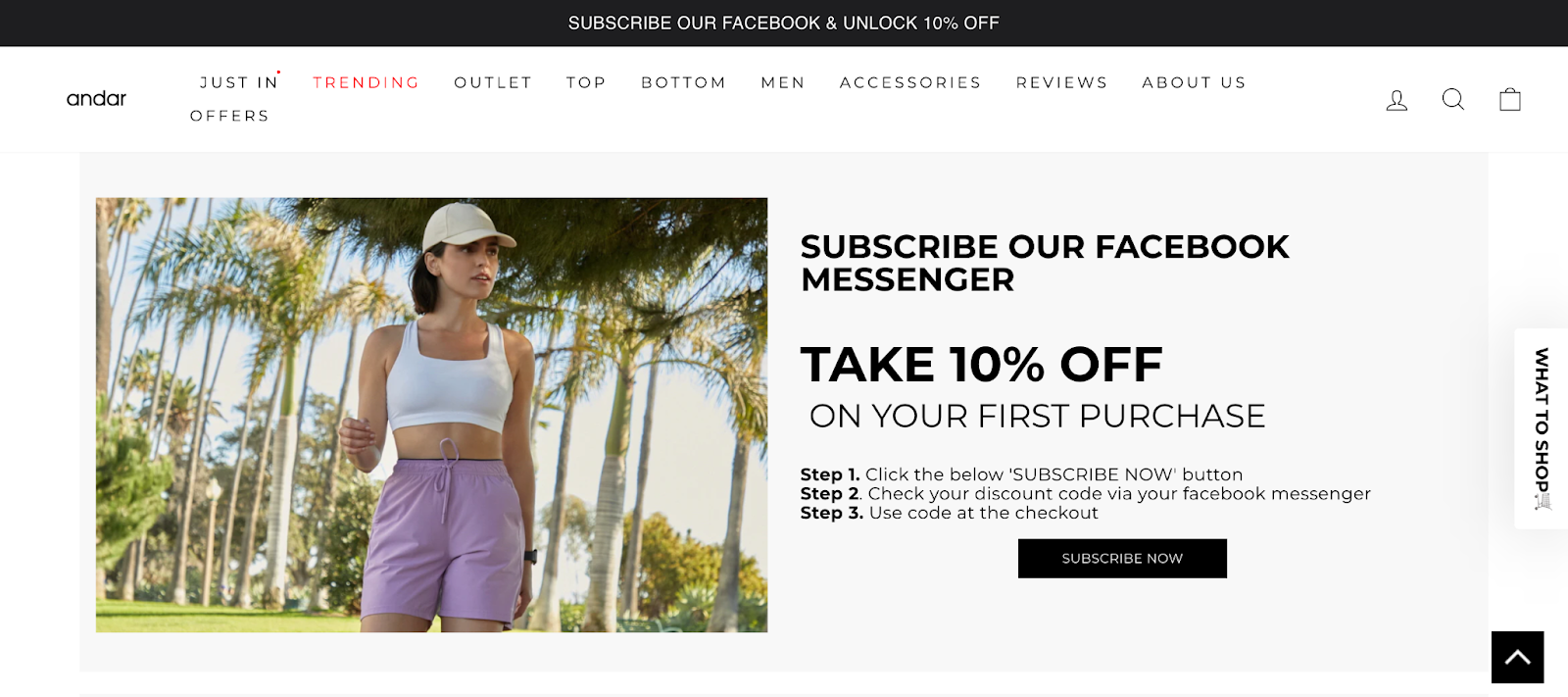The height and width of the screenshot is (697, 1568).
Task: Click the search magnifier icon
Action: point(1453,99)
